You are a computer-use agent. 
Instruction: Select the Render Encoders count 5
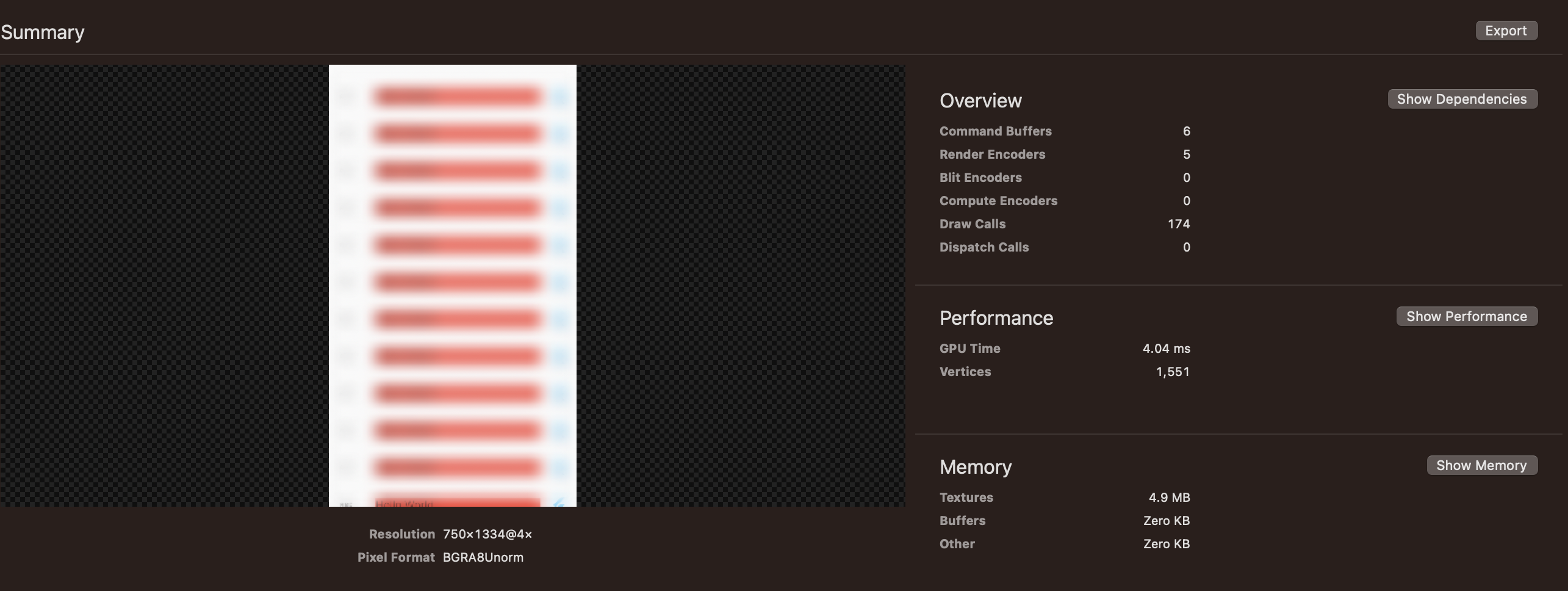click(1186, 154)
